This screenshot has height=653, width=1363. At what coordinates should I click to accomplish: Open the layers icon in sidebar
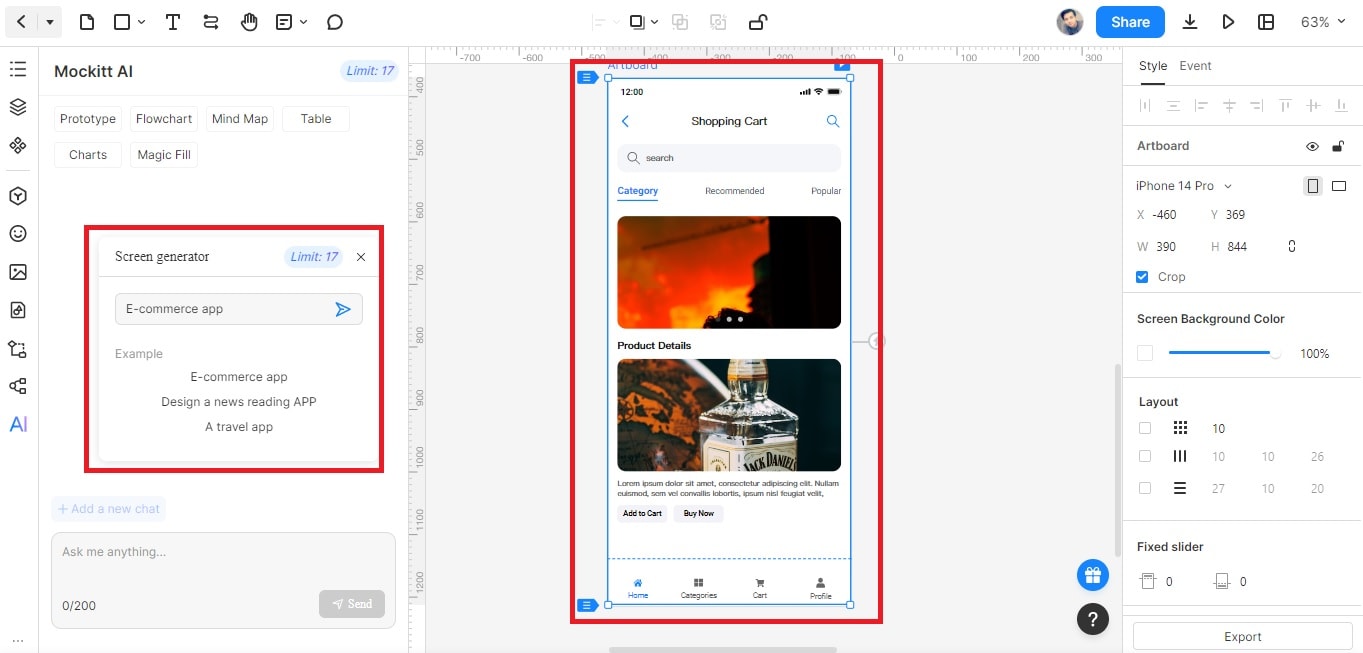[18, 107]
